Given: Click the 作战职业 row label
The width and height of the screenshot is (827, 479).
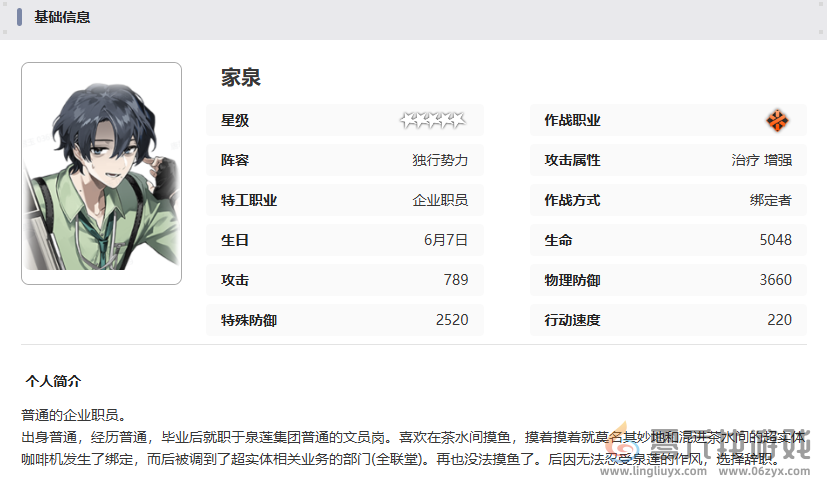Looking at the screenshot, I should click(572, 120).
